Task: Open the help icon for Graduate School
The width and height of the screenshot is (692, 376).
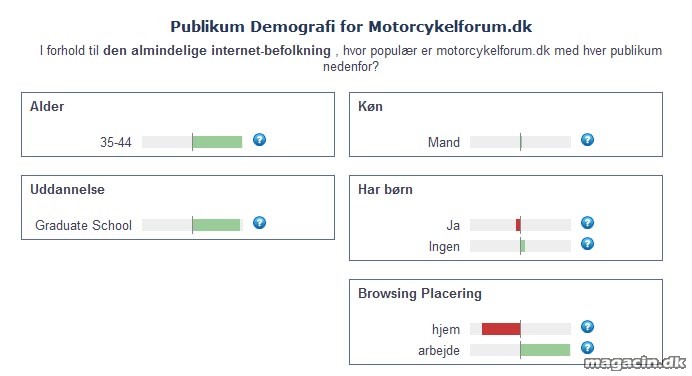Action: pos(260,223)
